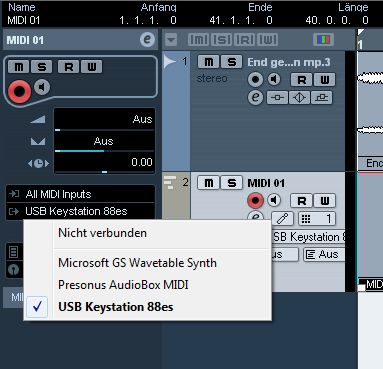This screenshot has height=369, width=383.
Task: Toggle global mute button in track list header
Action: click(x=198, y=40)
